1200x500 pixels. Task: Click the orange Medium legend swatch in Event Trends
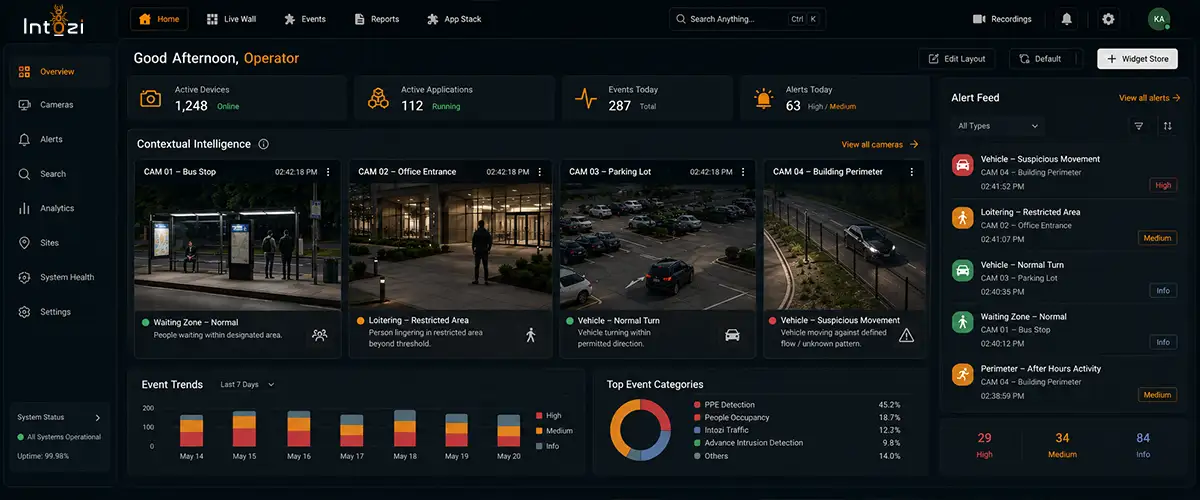pos(540,430)
